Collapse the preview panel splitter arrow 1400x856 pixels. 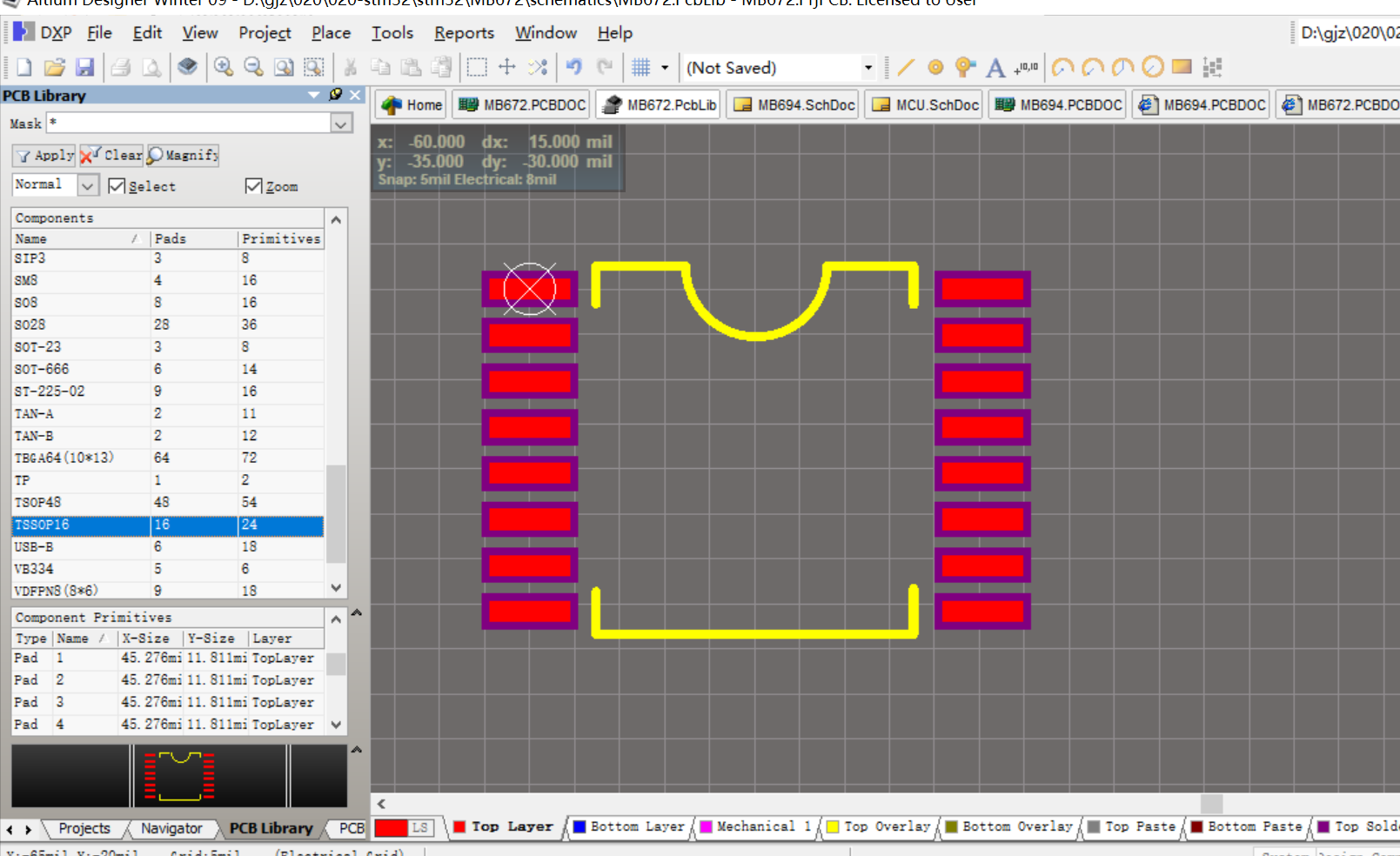(x=356, y=749)
